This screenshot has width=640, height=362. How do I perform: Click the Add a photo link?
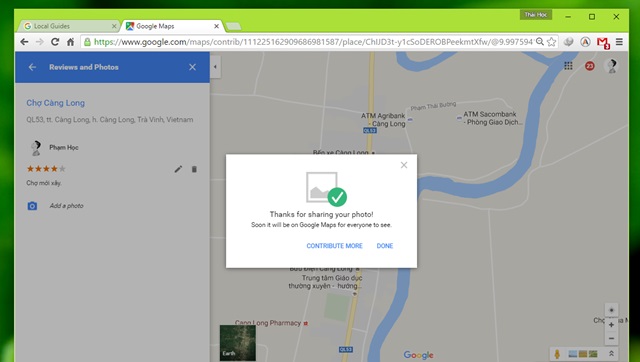coord(67,206)
